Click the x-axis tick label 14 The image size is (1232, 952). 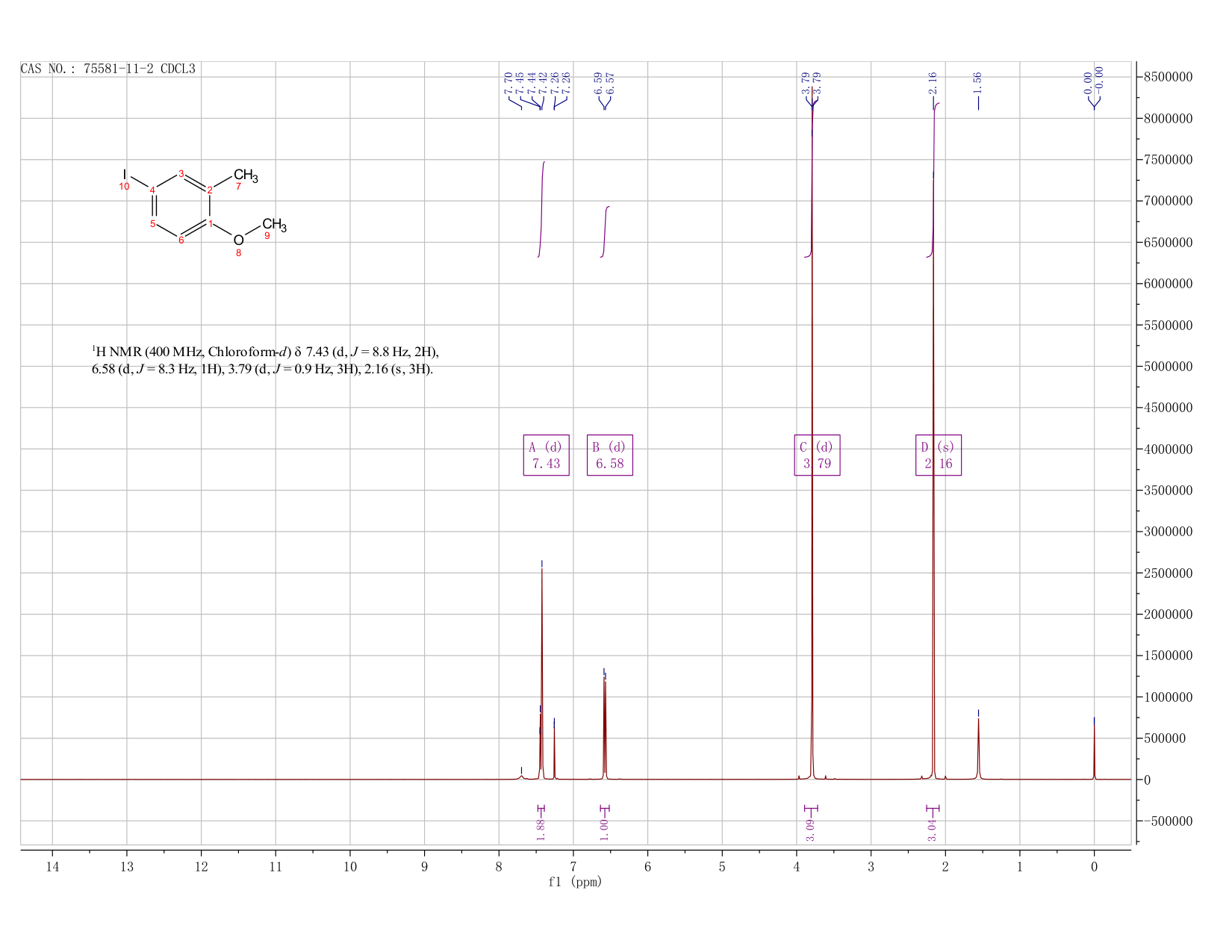point(52,867)
